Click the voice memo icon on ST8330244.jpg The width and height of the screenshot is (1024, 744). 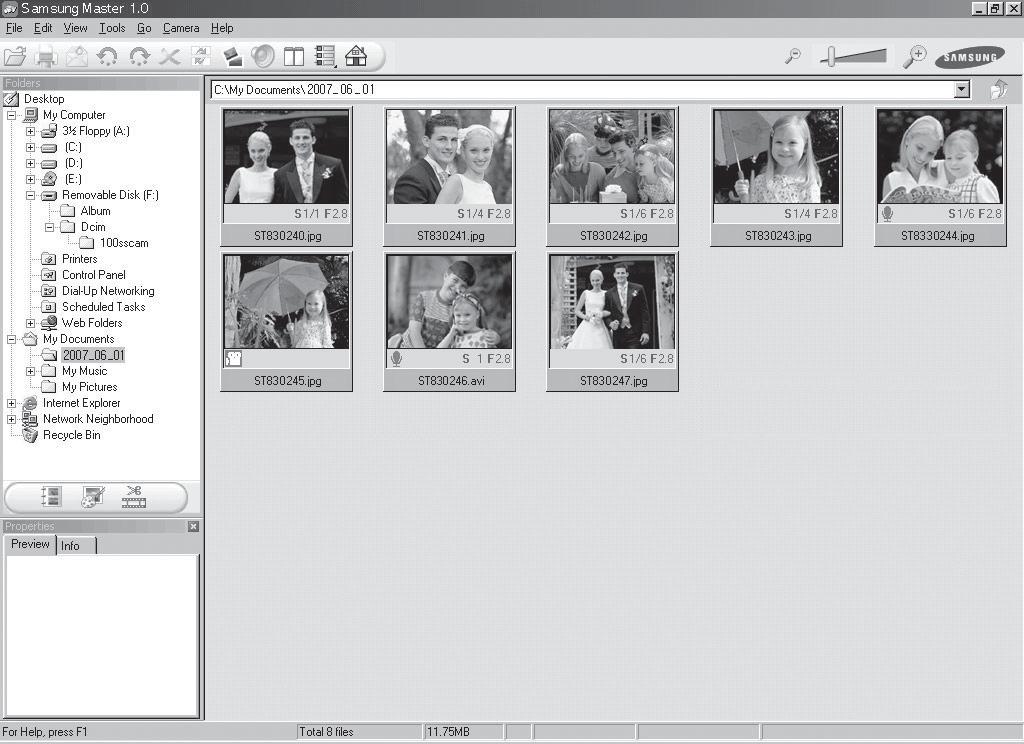(887, 214)
